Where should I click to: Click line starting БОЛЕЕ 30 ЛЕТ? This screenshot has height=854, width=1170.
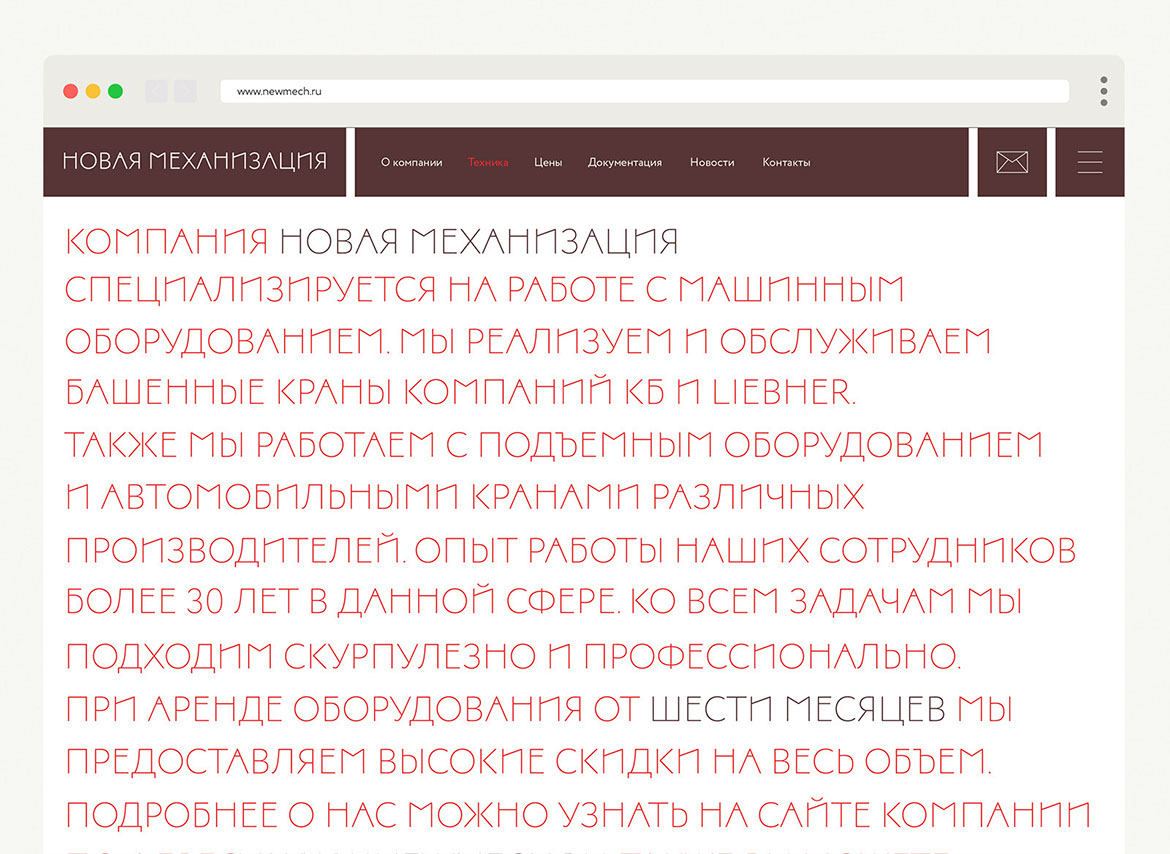point(544,601)
